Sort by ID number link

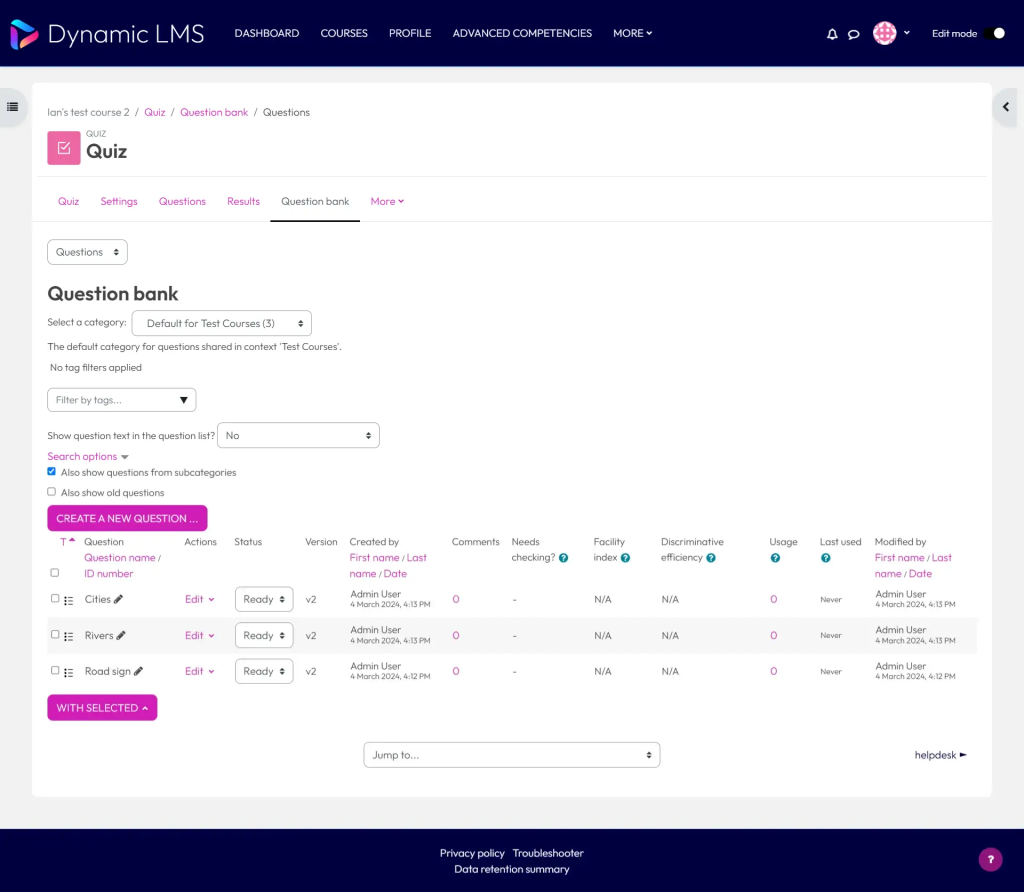click(108, 573)
